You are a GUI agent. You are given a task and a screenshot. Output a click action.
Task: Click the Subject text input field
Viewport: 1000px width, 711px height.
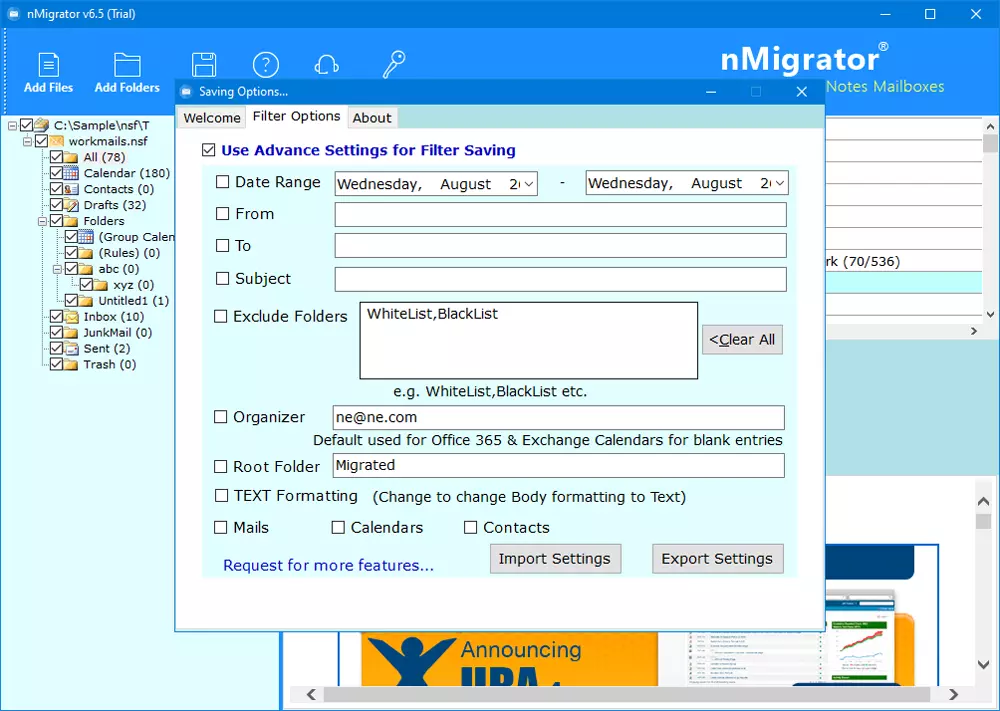(561, 279)
